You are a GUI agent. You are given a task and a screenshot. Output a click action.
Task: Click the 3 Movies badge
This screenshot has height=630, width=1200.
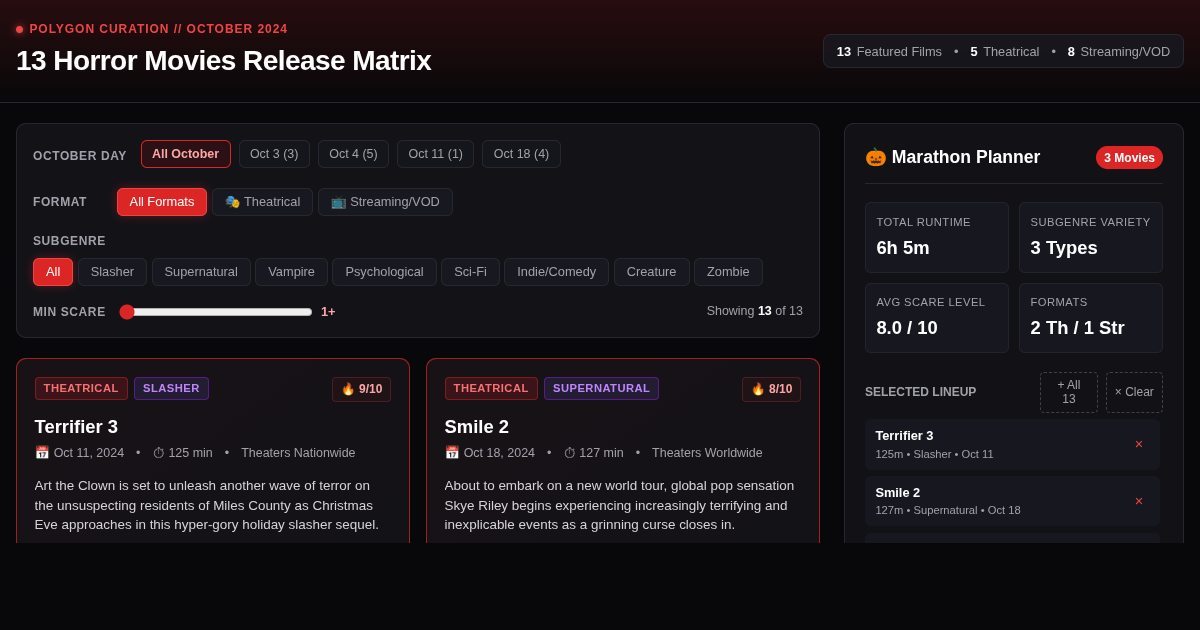pyautogui.click(x=1129, y=158)
